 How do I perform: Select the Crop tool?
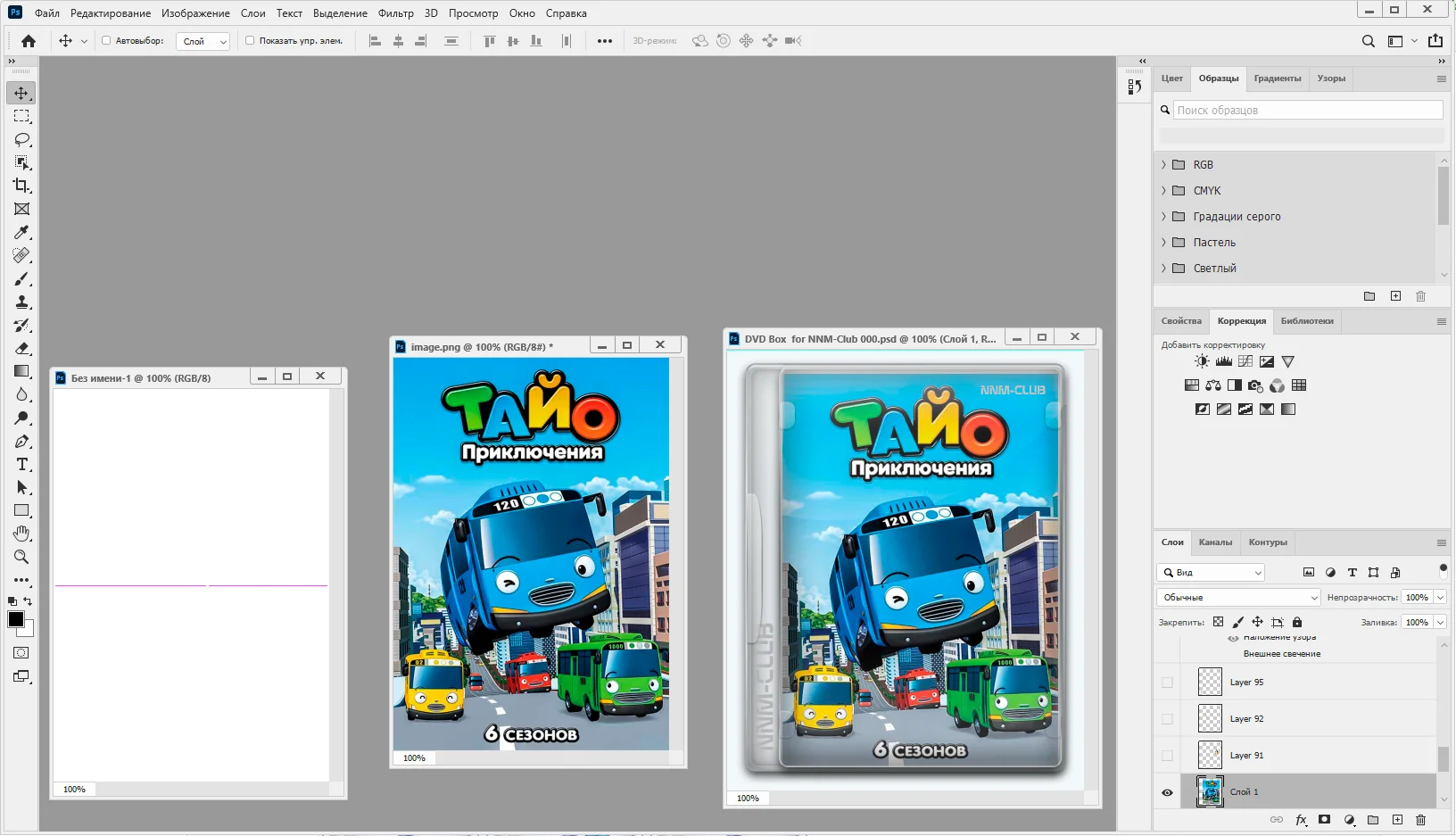21,186
